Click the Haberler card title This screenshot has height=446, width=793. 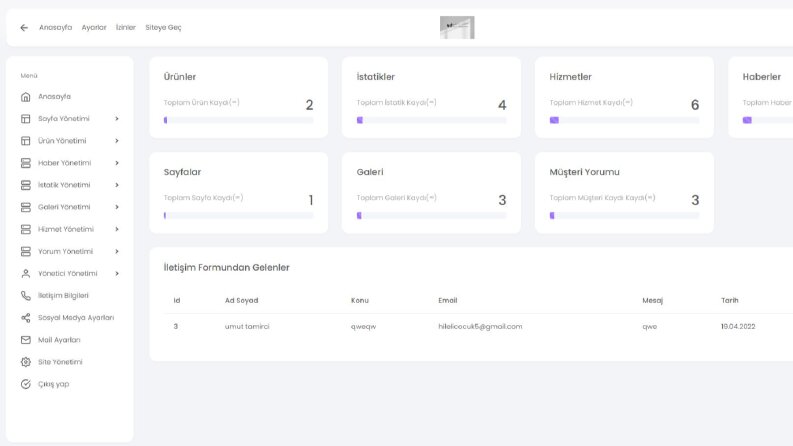coord(762,77)
